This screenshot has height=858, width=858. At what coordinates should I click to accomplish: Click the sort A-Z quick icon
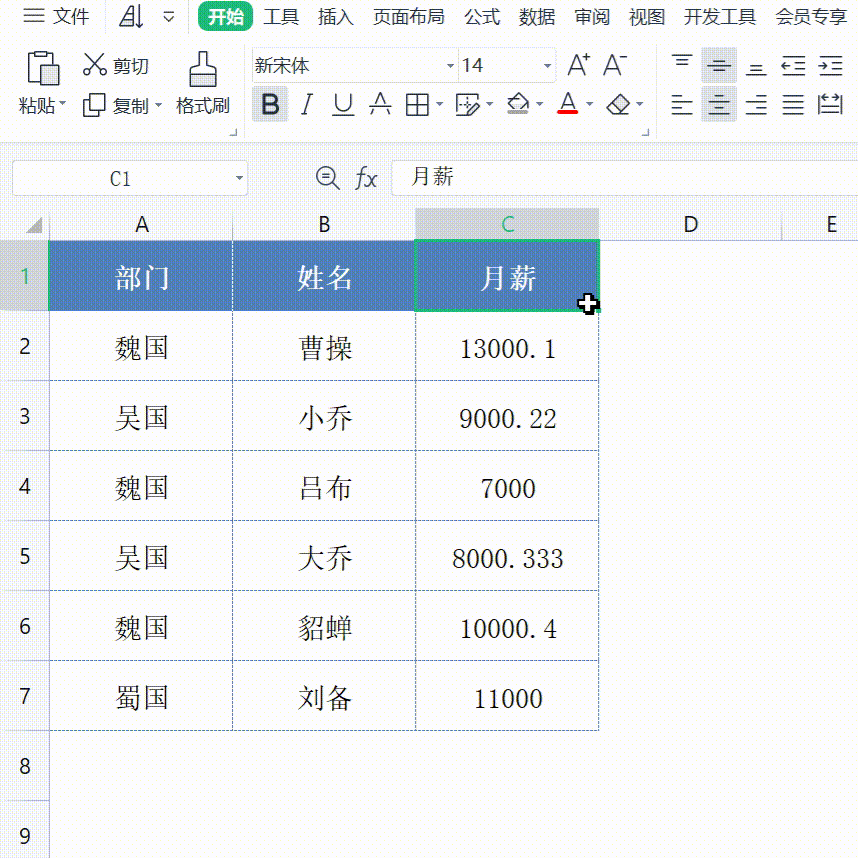tap(131, 16)
